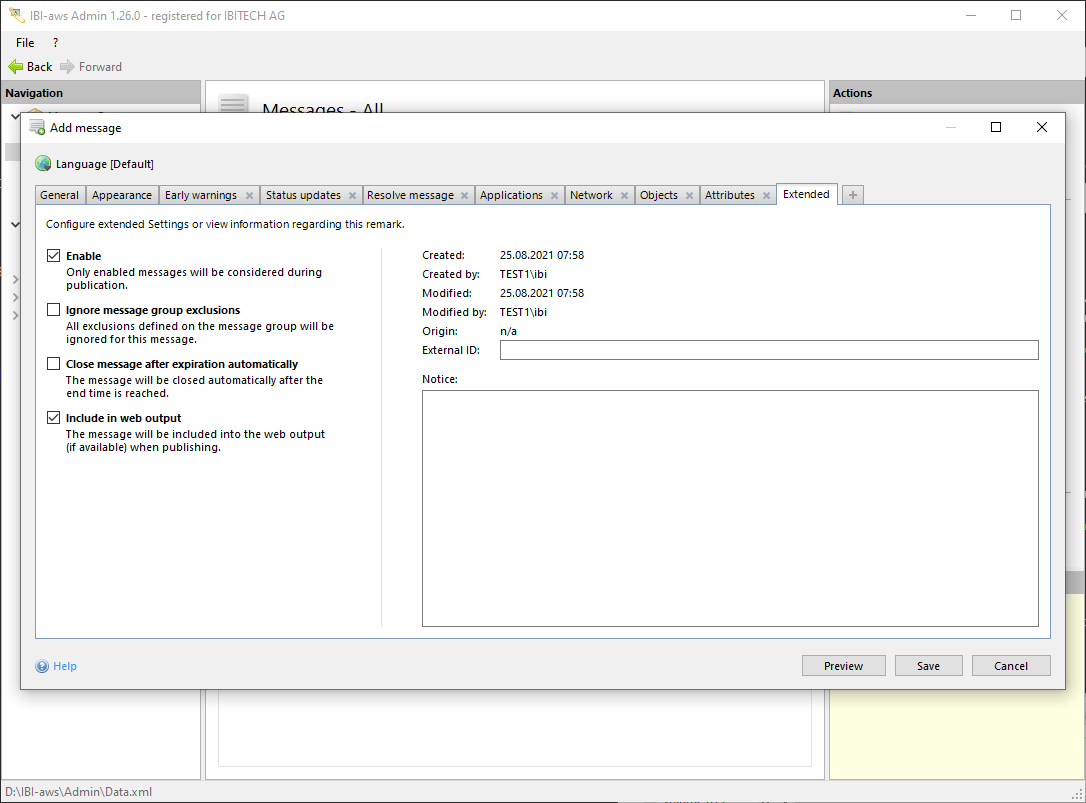
Task: Click the Language globe icon
Action: point(43,164)
